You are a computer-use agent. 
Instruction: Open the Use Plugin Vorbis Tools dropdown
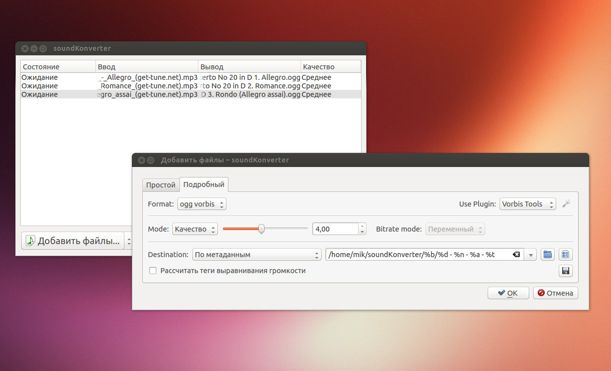(527, 204)
